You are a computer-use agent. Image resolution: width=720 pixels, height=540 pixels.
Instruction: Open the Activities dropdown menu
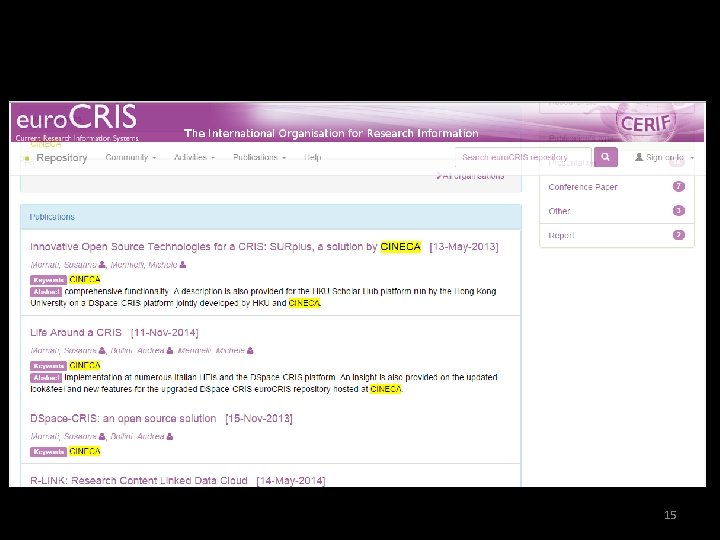coord(194,158)
